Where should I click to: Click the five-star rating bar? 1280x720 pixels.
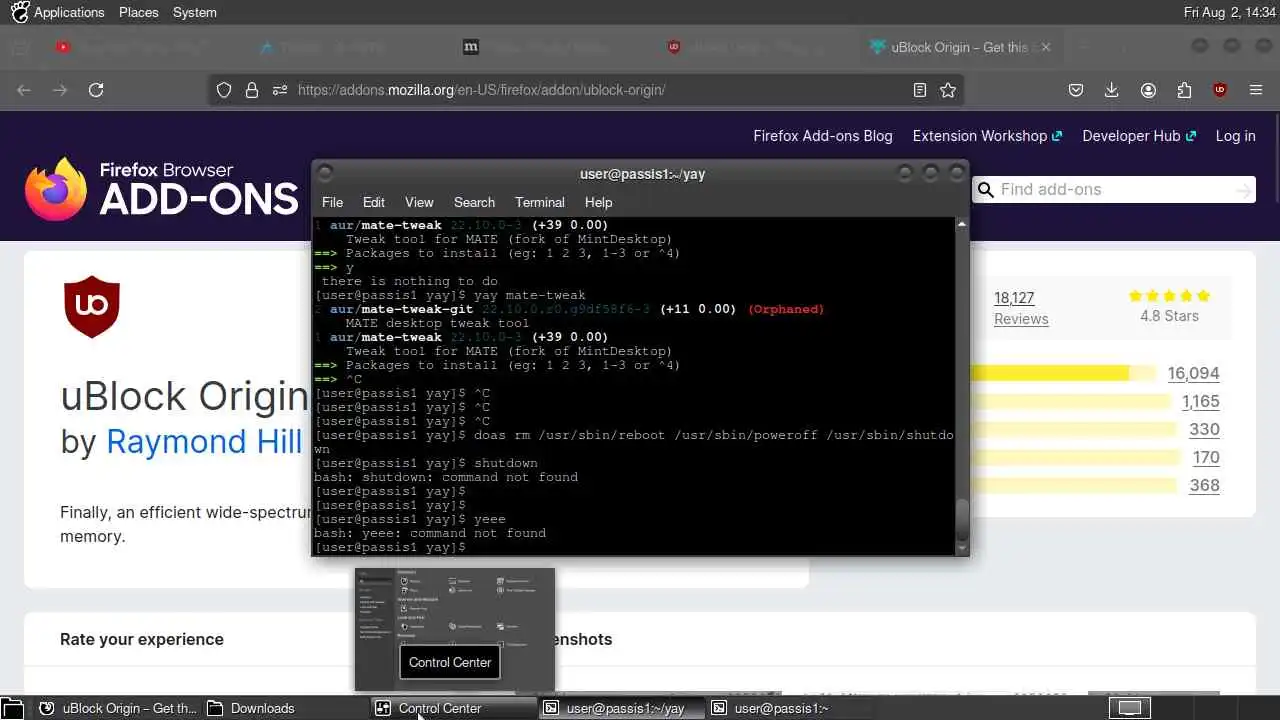(x=1063, y=373)
